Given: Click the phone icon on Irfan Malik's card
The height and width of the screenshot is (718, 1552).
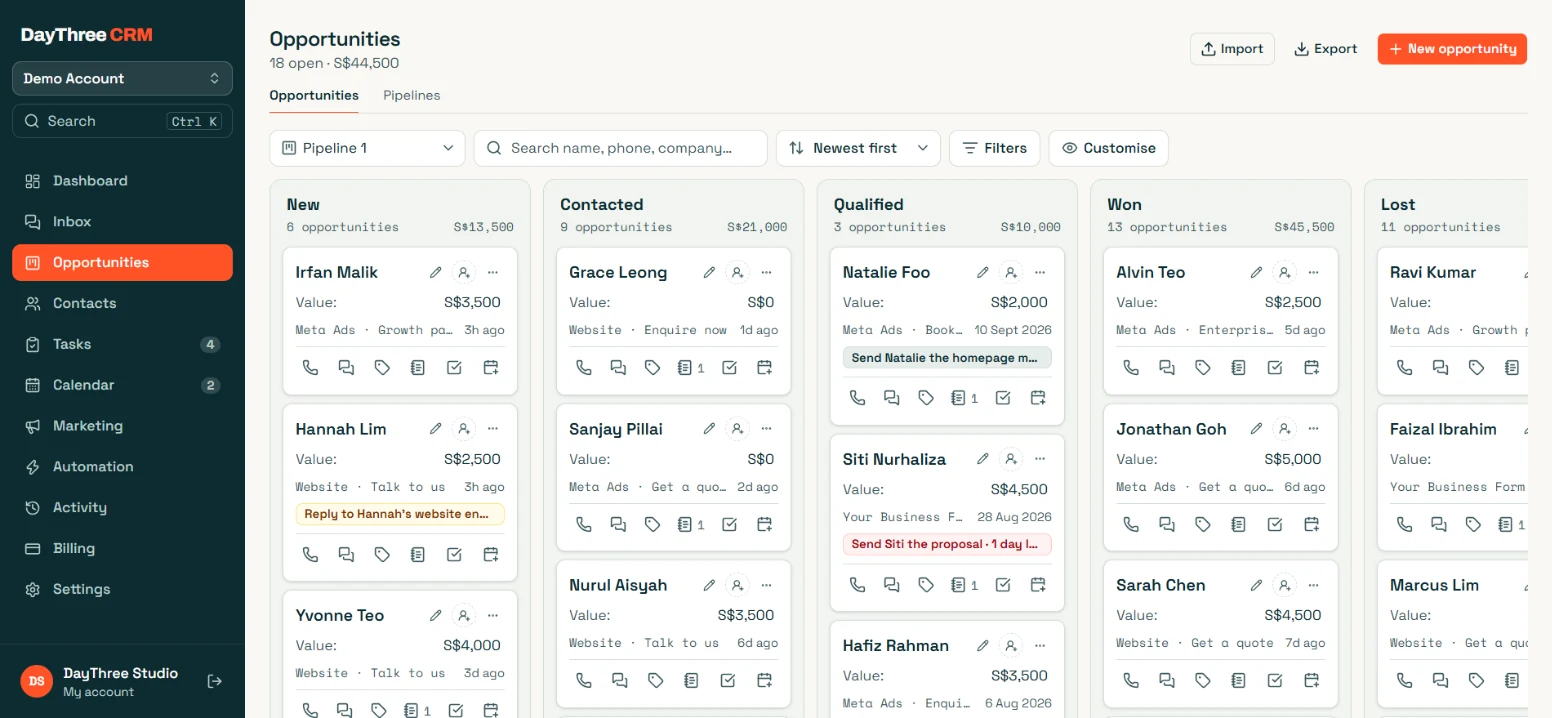Looking at the screenshot, I should point(310,368).
